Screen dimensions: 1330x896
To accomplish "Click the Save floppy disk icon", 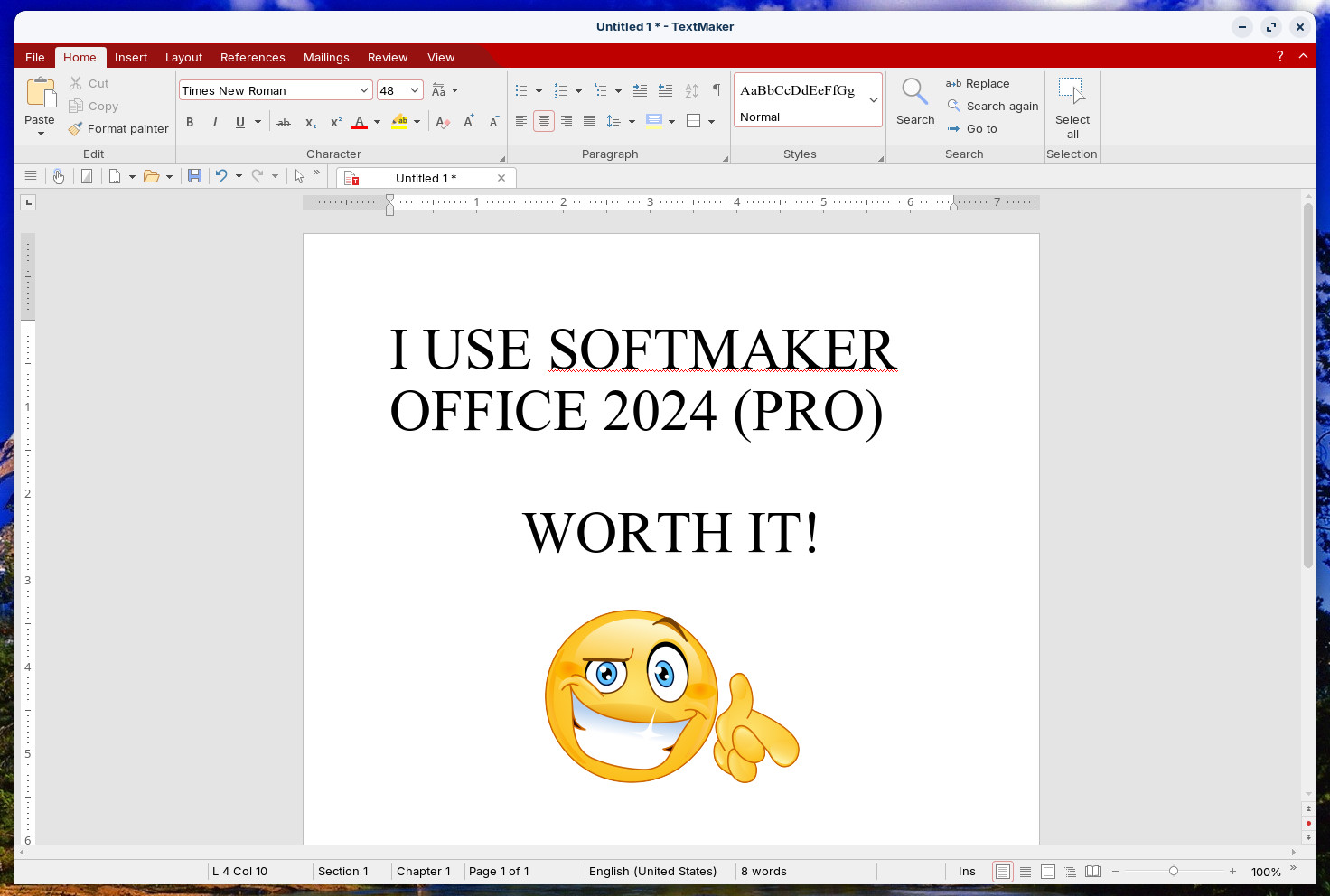I will click(194, 176).
